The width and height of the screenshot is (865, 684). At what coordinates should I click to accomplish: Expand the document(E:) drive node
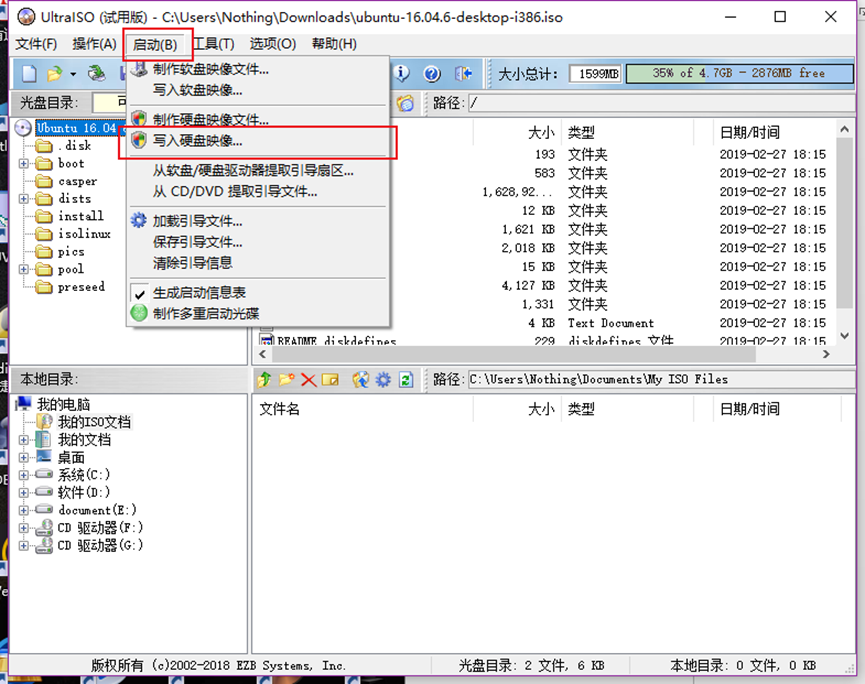[23, 510]
